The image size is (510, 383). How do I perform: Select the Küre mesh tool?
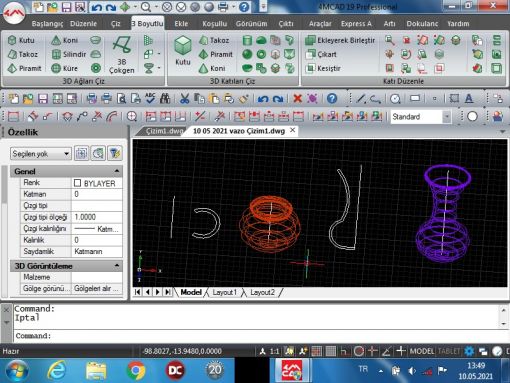pos(64,68)
